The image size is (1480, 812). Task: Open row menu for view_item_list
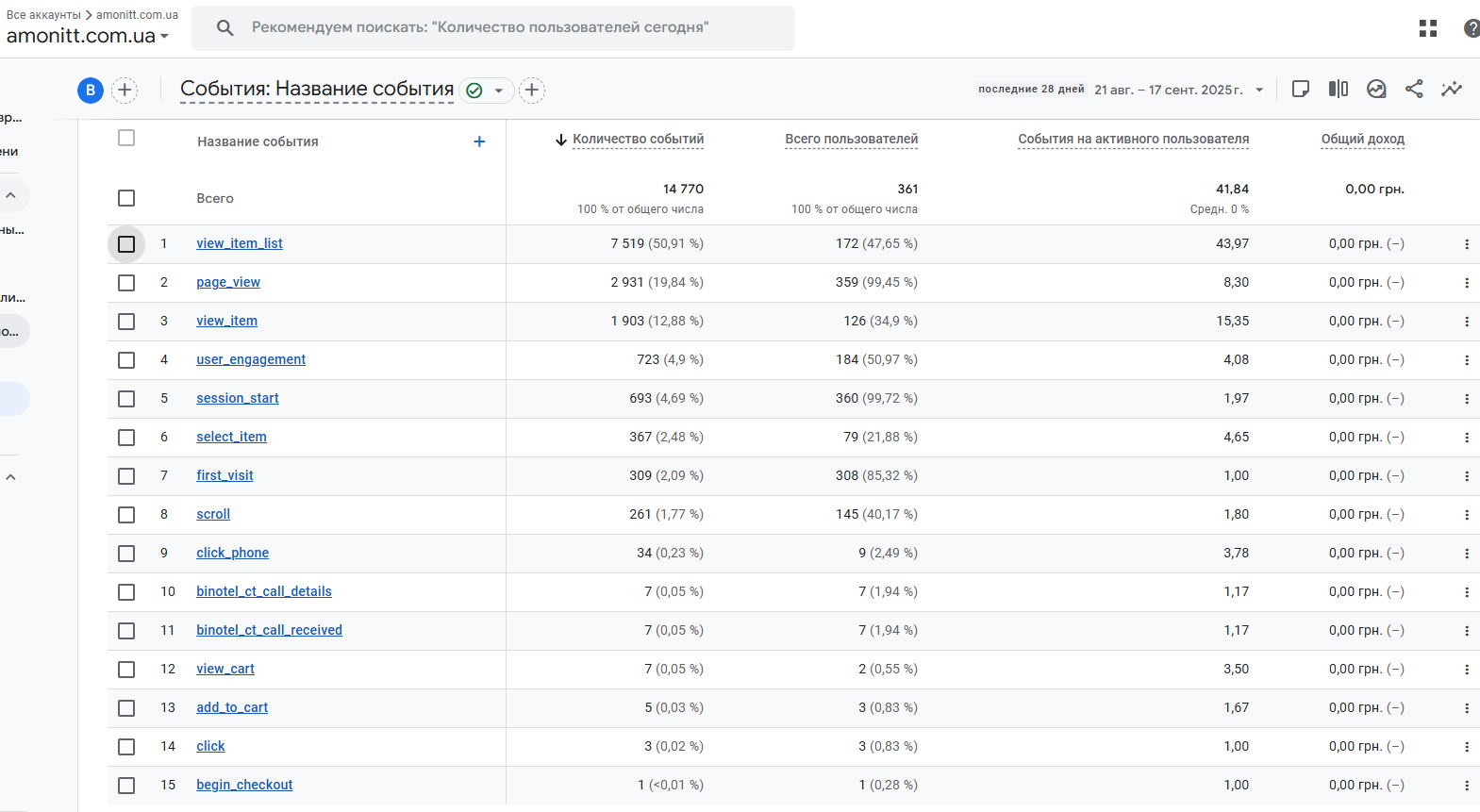click(1467, 244)
